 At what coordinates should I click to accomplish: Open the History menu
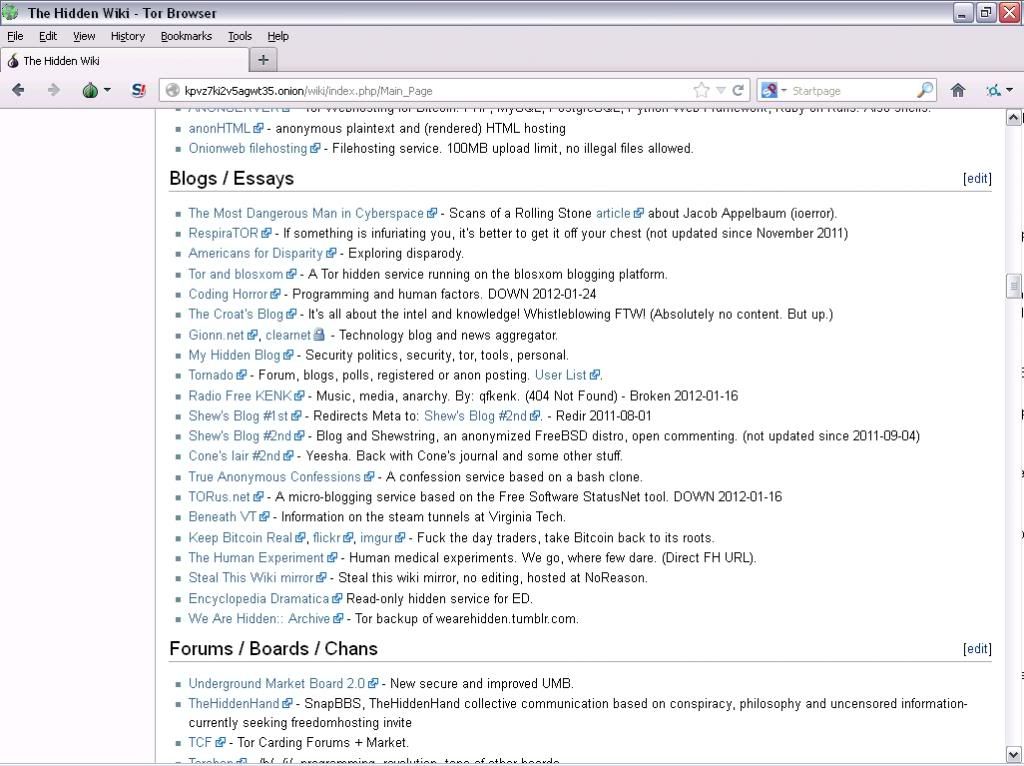click(128, 36)
